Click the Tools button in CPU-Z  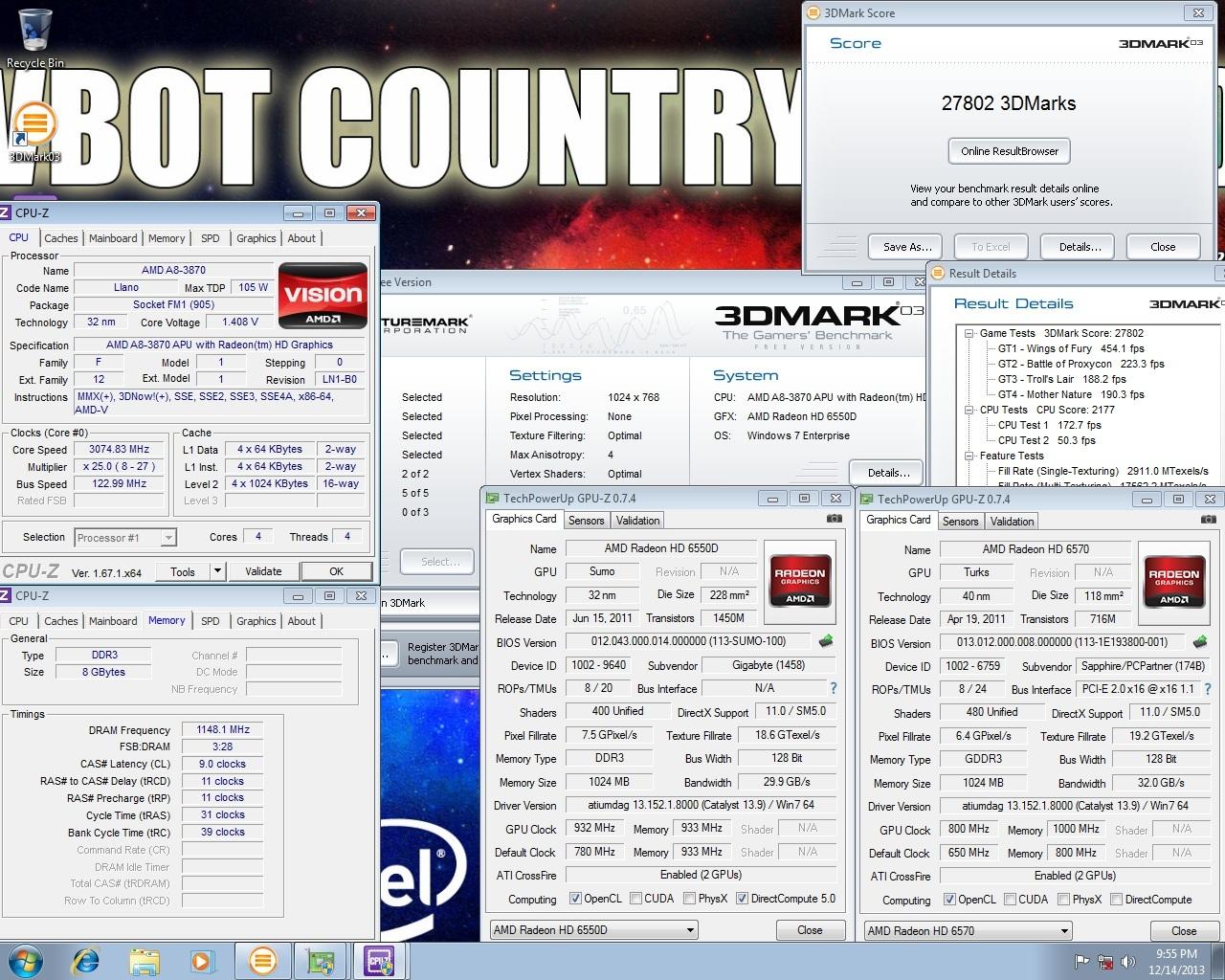tap(182, 571)
